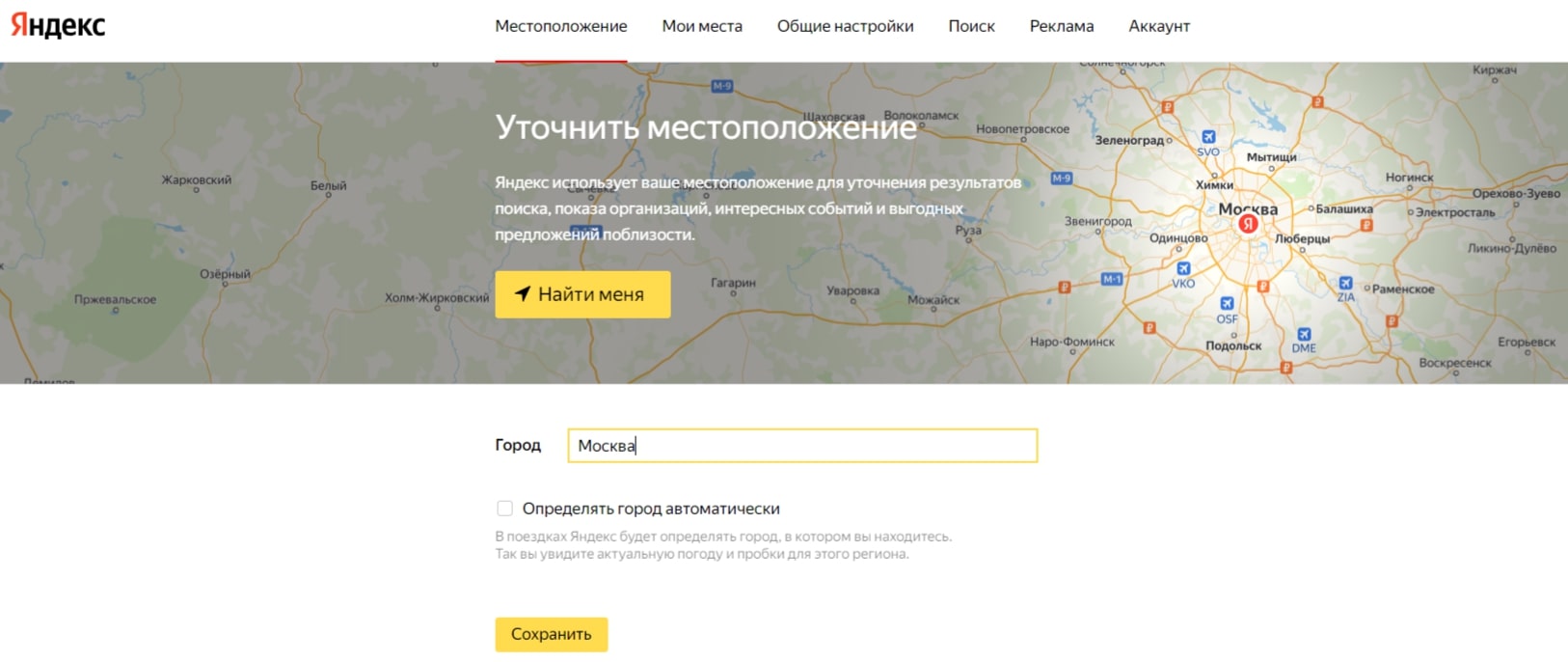This screenshot has width=1568, height=662.
Task: Click the Пржевальское label on the map
Action: (x=115, y=300)
